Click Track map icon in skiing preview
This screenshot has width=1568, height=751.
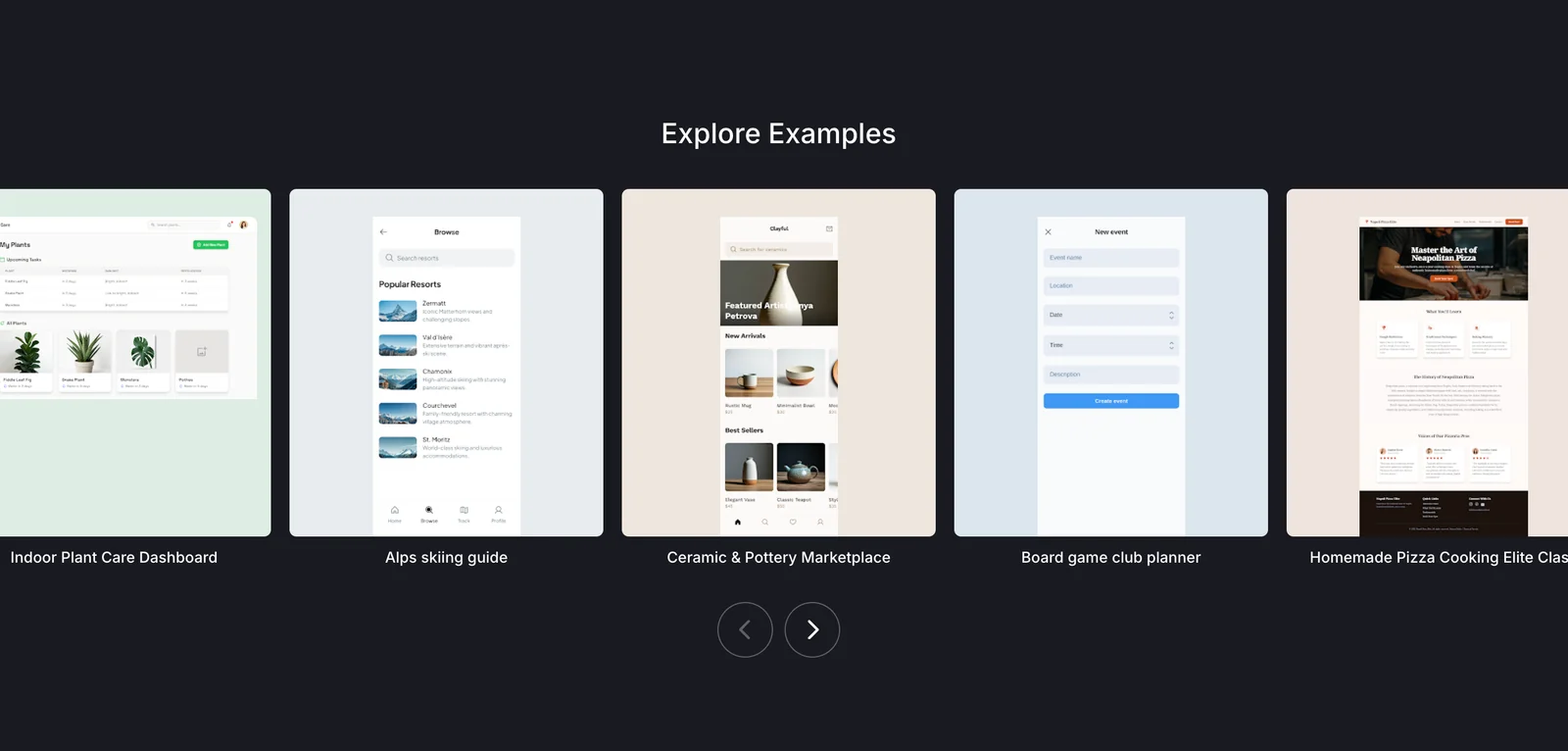464,511
